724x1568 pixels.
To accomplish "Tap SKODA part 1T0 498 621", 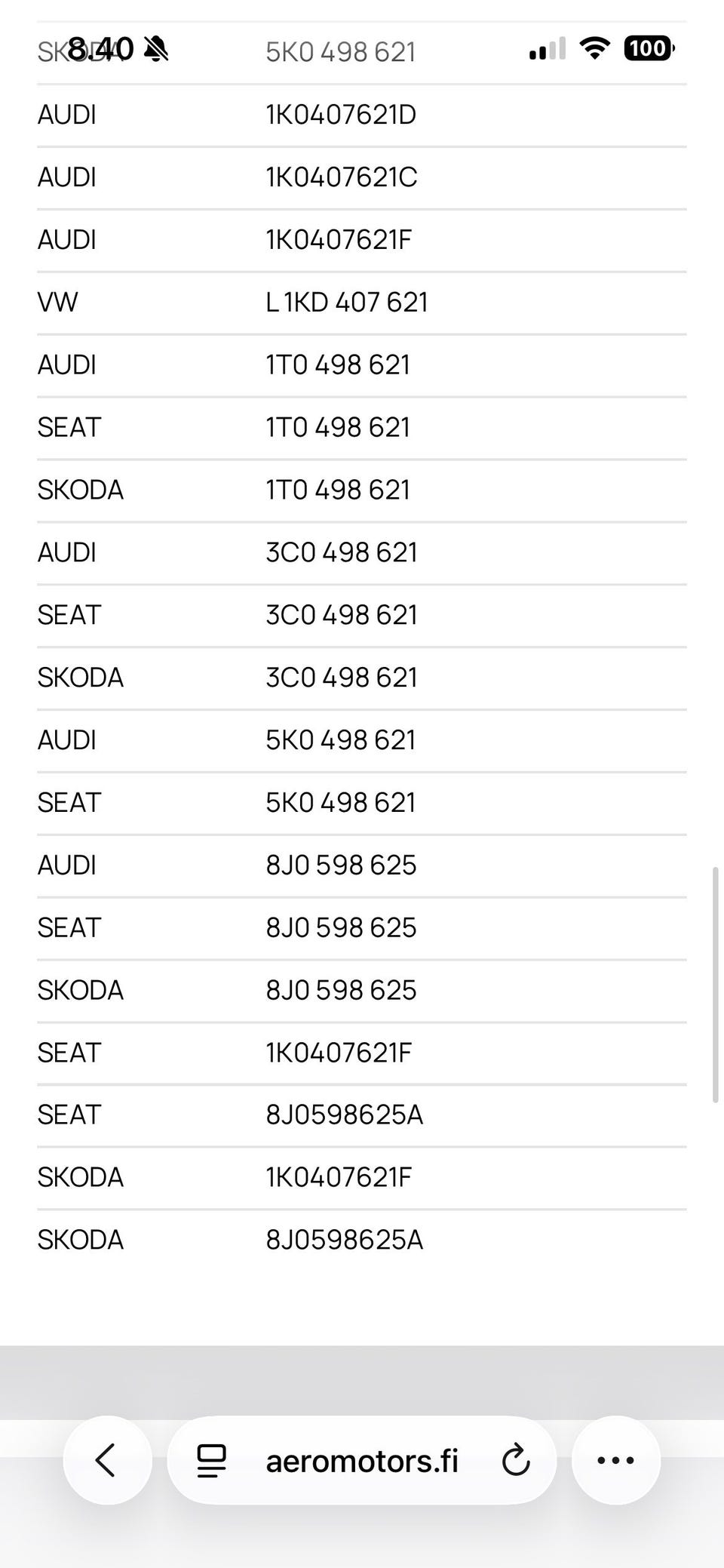I will point(338,490).
